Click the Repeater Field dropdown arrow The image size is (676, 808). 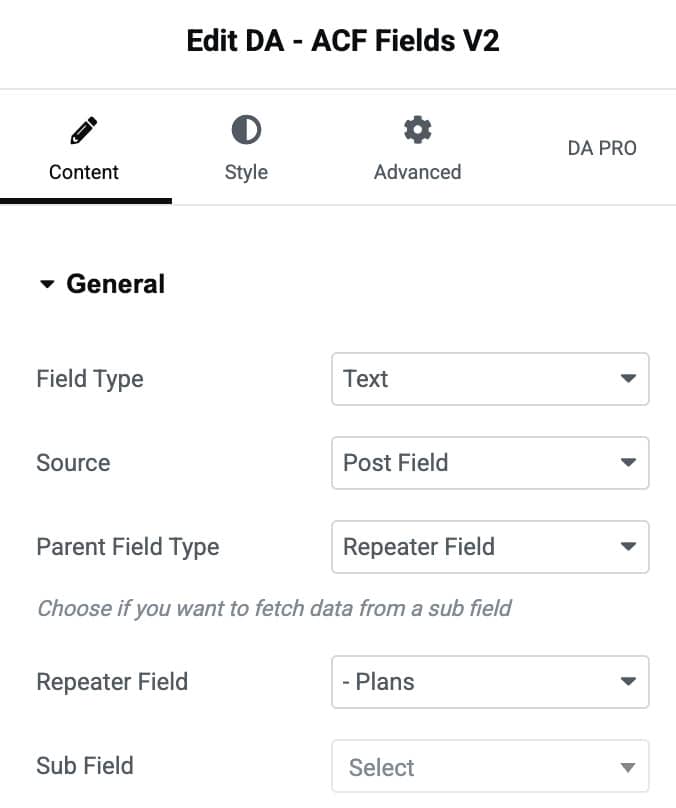click(628, 681)
